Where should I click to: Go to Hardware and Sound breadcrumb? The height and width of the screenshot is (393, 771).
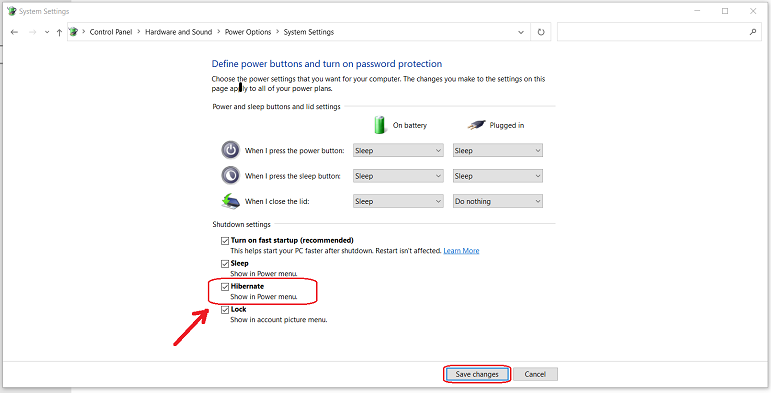coord(178,32)
